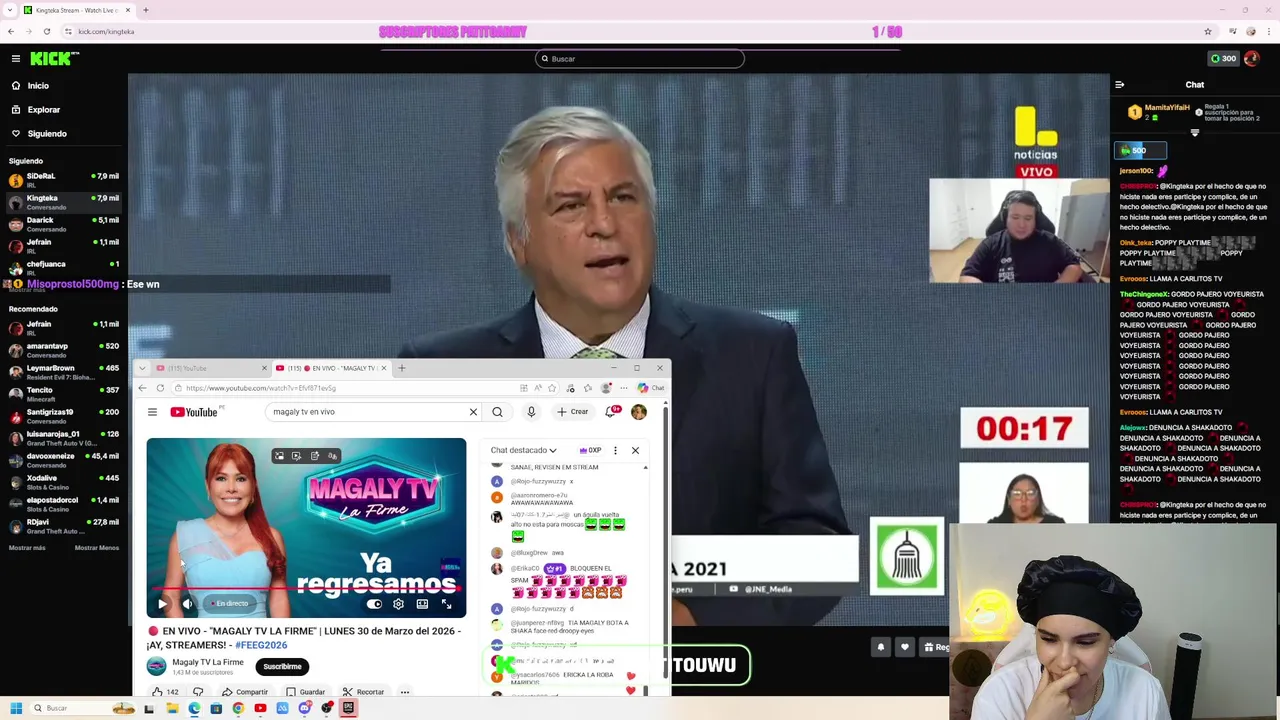The width and height of the screenshot is (1280, 720).
Task: Click Guardar below the video
Action: coord(305,692)
